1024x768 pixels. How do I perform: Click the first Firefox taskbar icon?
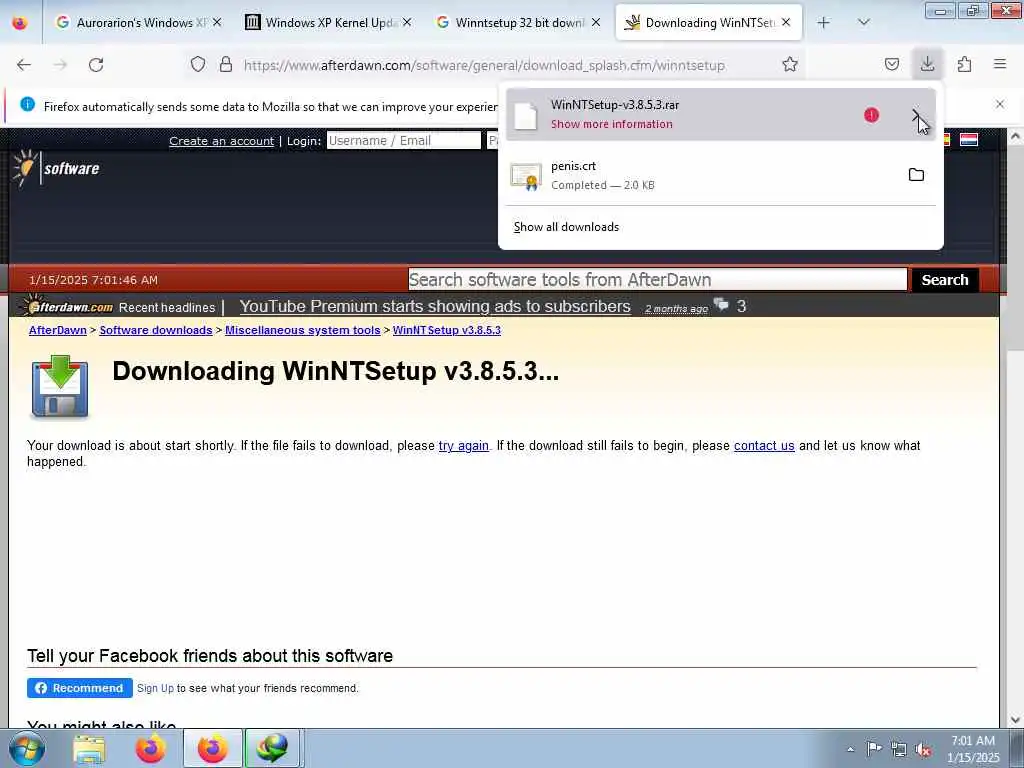tap(151, 749)
